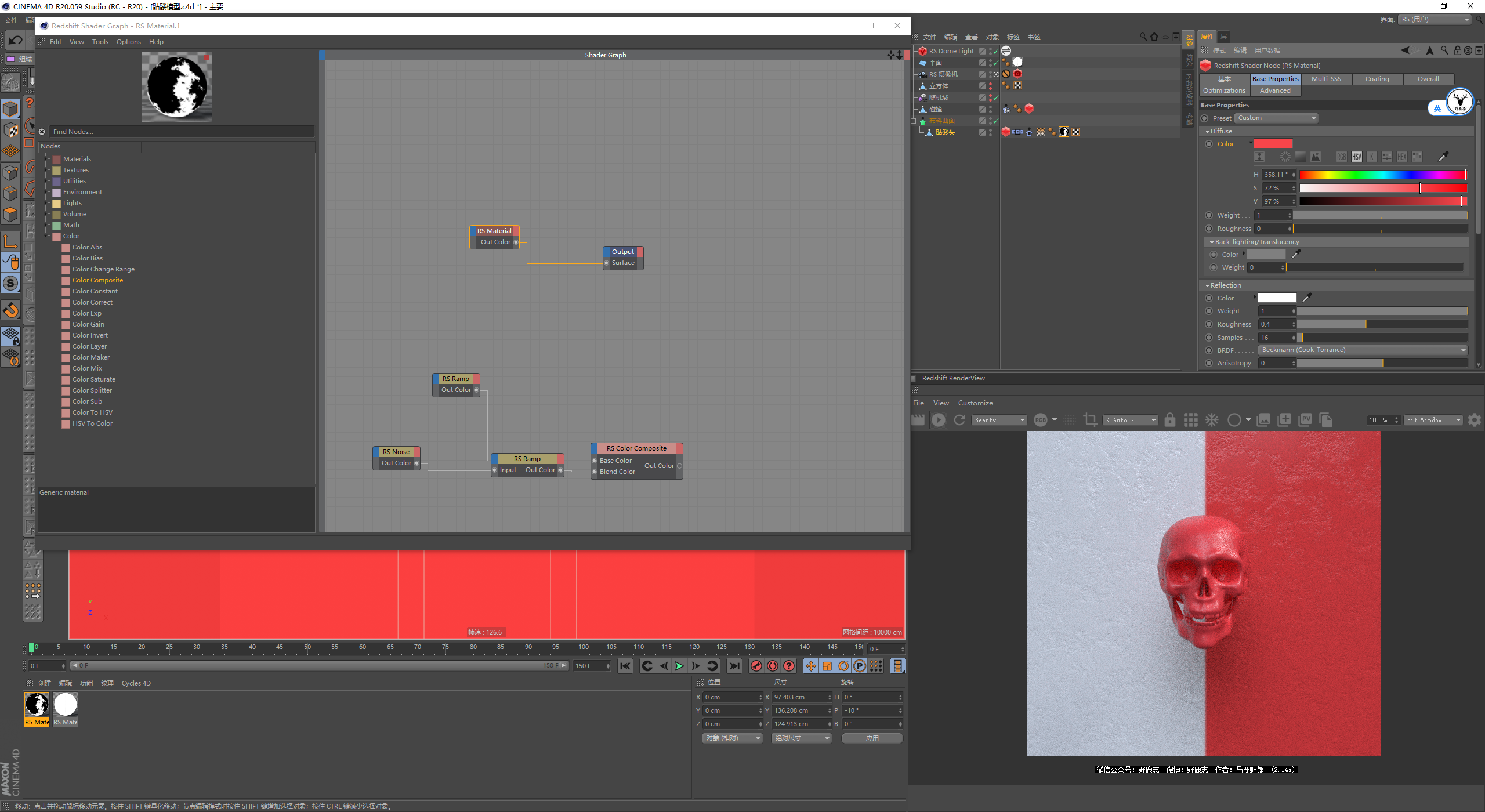
Task: Select the Color Mix node in list
Action: point(87,368)
